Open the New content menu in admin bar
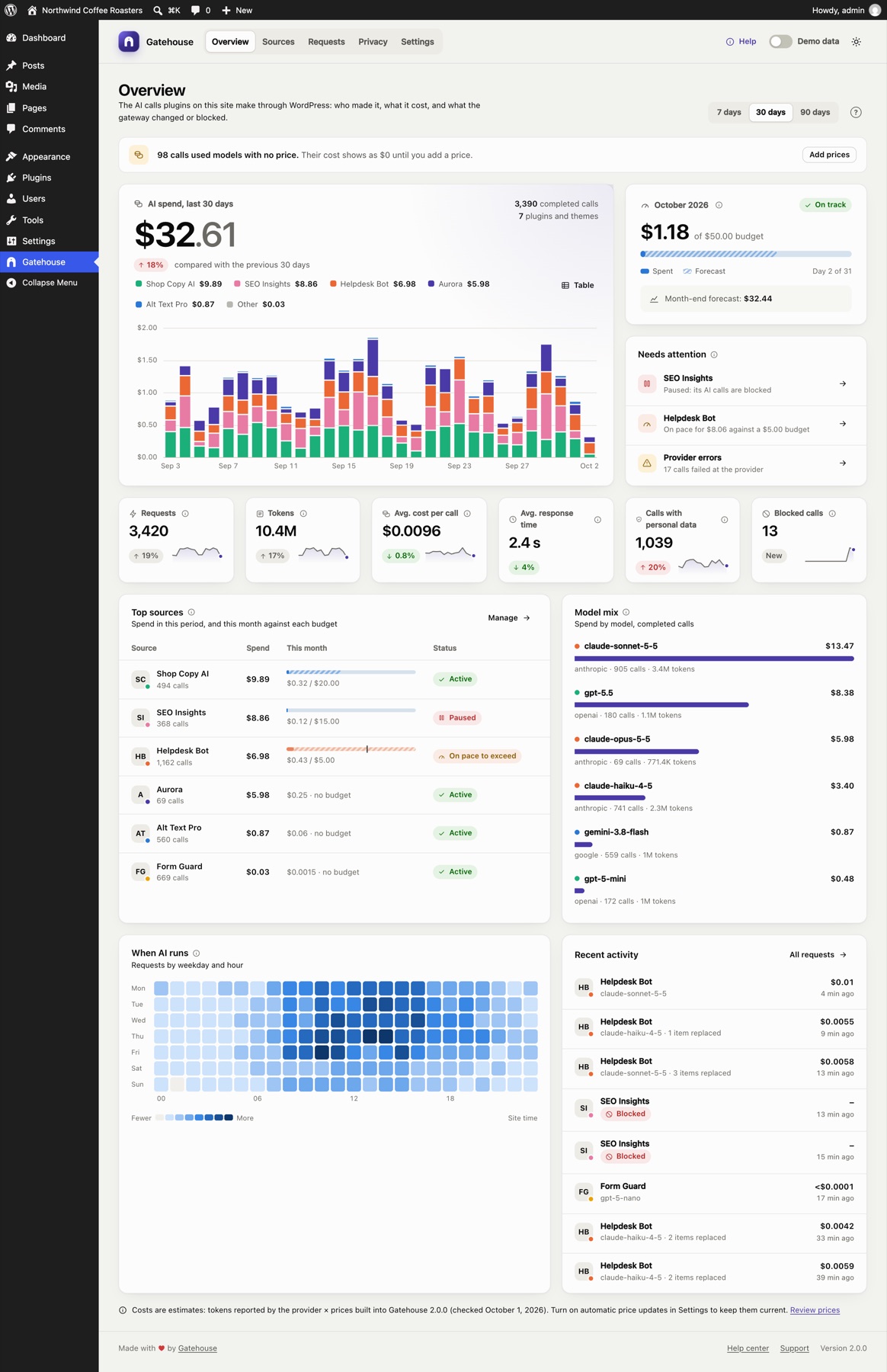This screenshot has height=1372, width=887. coord(237,10)
